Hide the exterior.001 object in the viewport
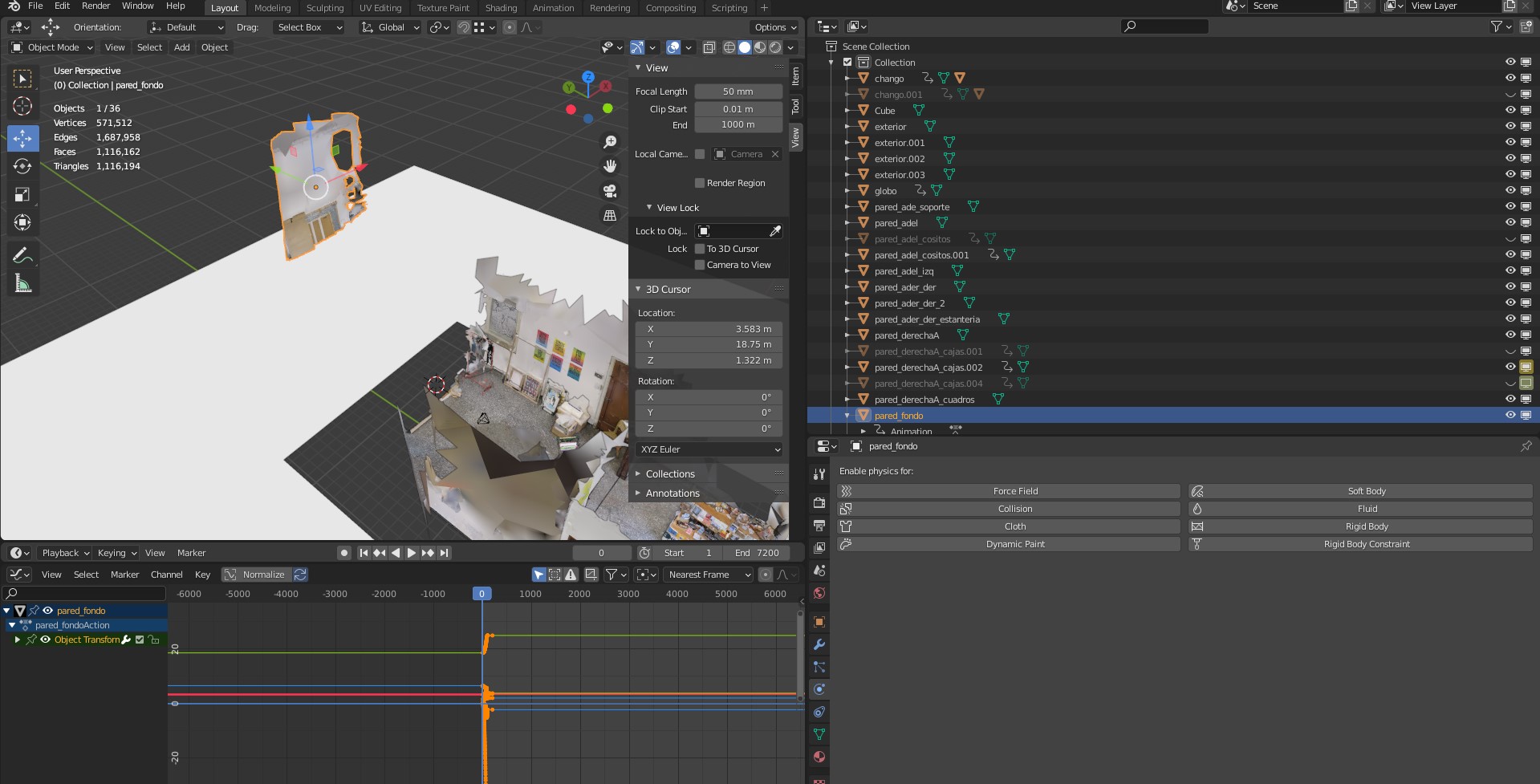The height and width of the screenshot is (784, 1540). pos(1511,142)
